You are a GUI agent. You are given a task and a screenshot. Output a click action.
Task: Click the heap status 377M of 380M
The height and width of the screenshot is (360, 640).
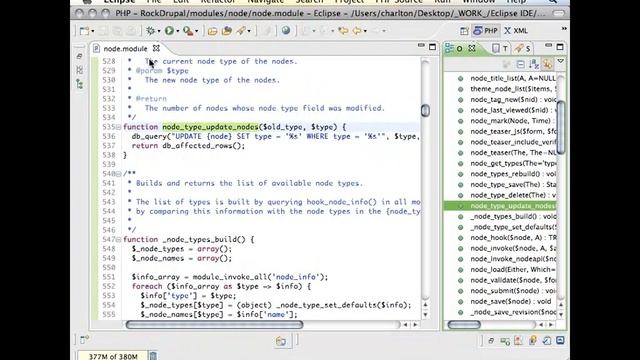pyautogui.click(x=113, y=356)
